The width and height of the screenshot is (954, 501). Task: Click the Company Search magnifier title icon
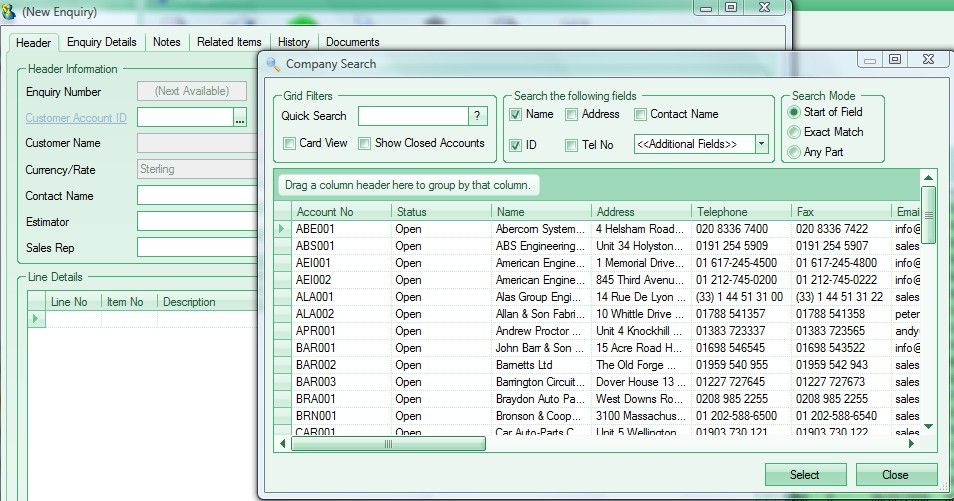point(273,64)
